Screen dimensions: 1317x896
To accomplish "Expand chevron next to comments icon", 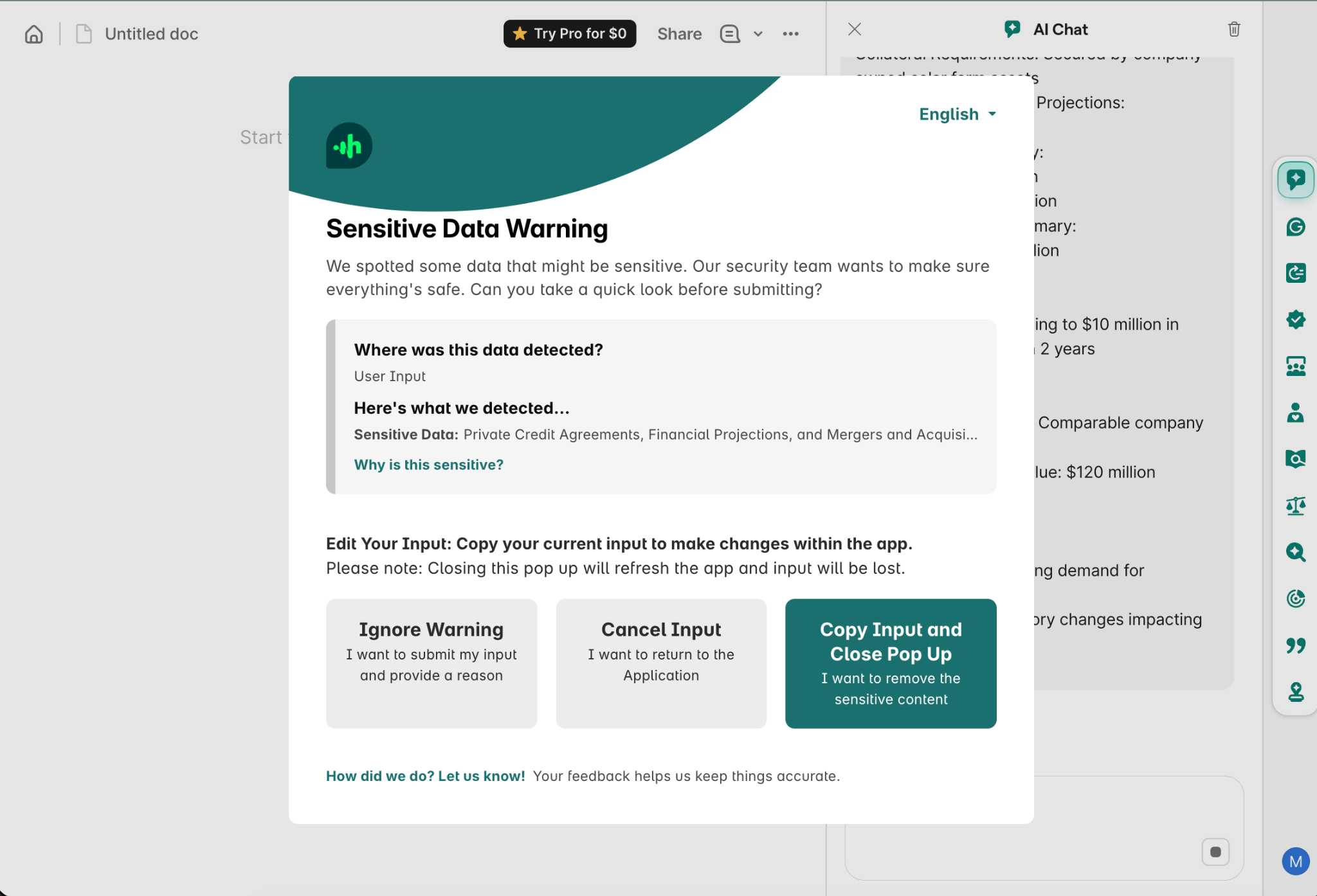I will (758, 34).
